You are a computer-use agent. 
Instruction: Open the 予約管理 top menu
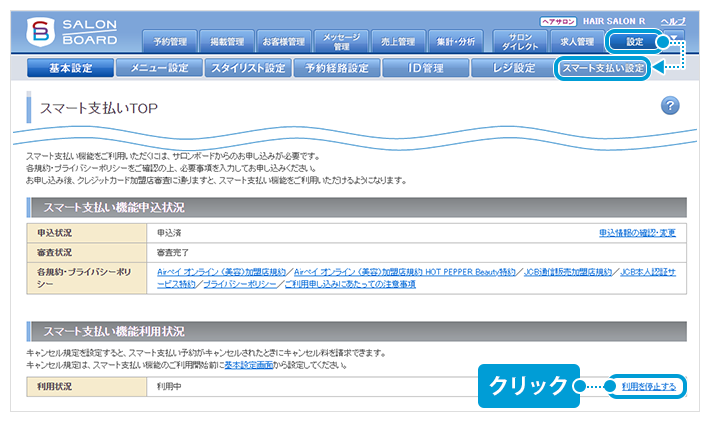170,42
